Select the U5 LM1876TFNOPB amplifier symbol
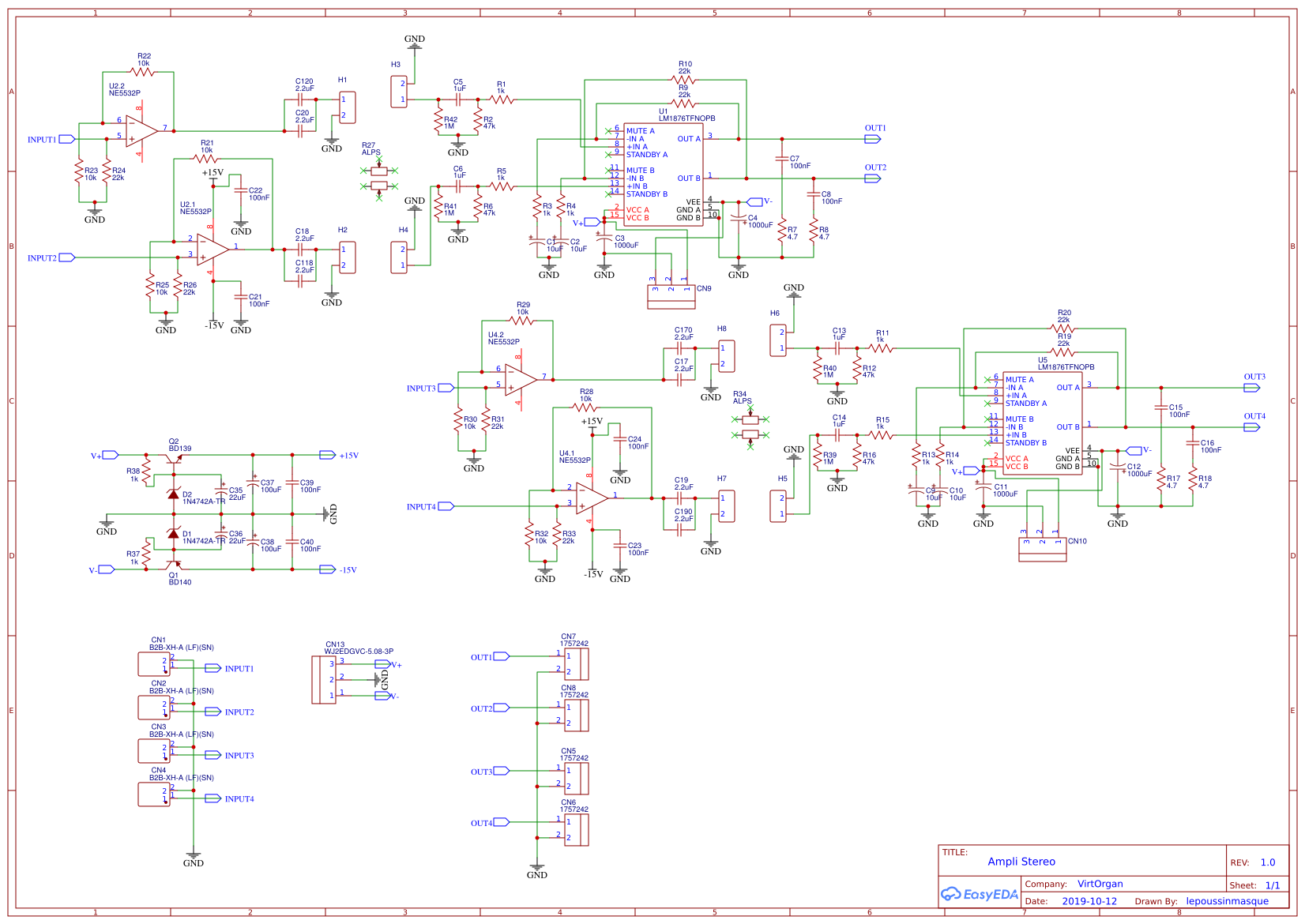This screenshot has width=1305, height=924. (1043, 419)
